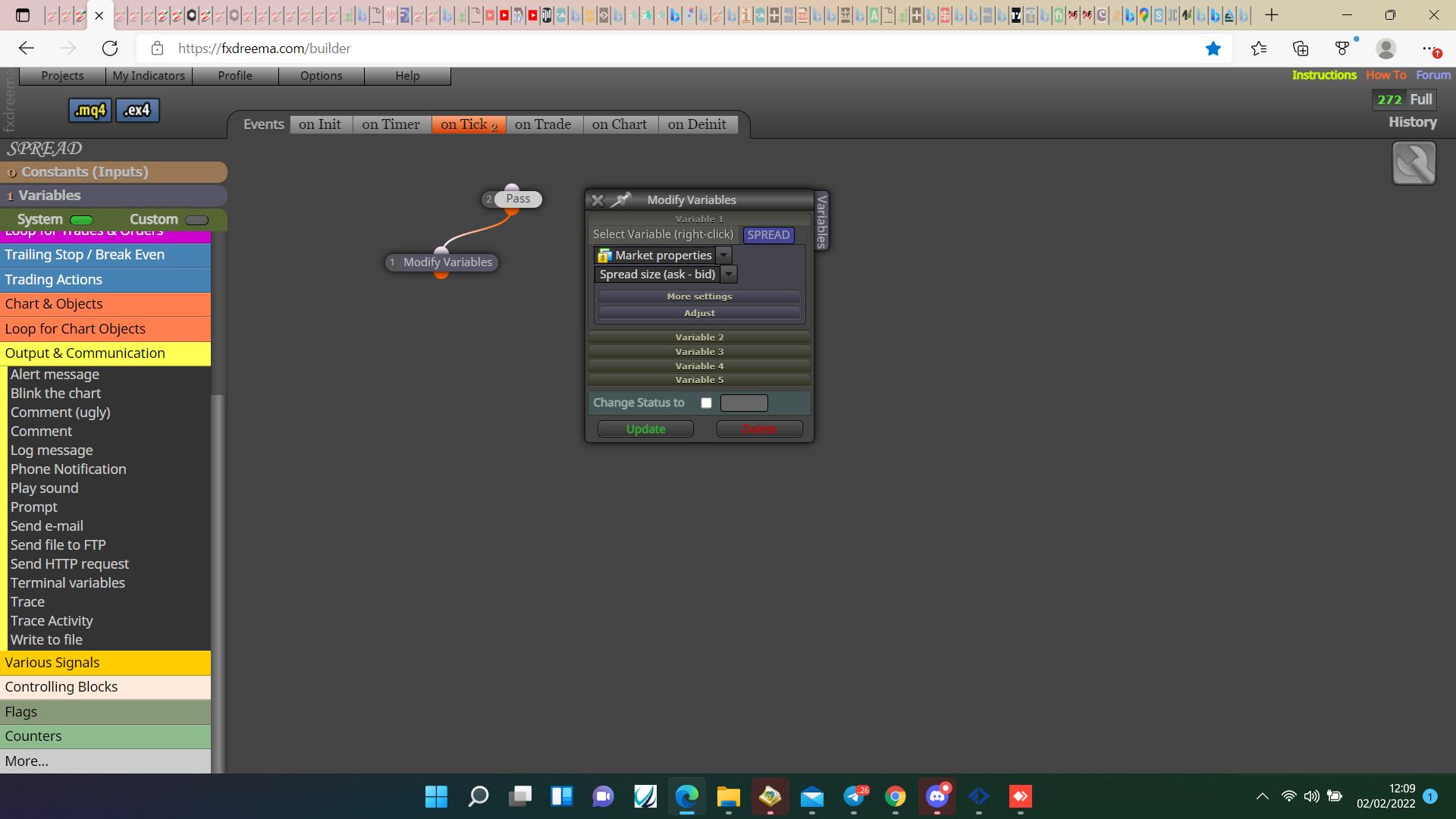
Task: Click the green Update button
Action: (x=645, y=429)
